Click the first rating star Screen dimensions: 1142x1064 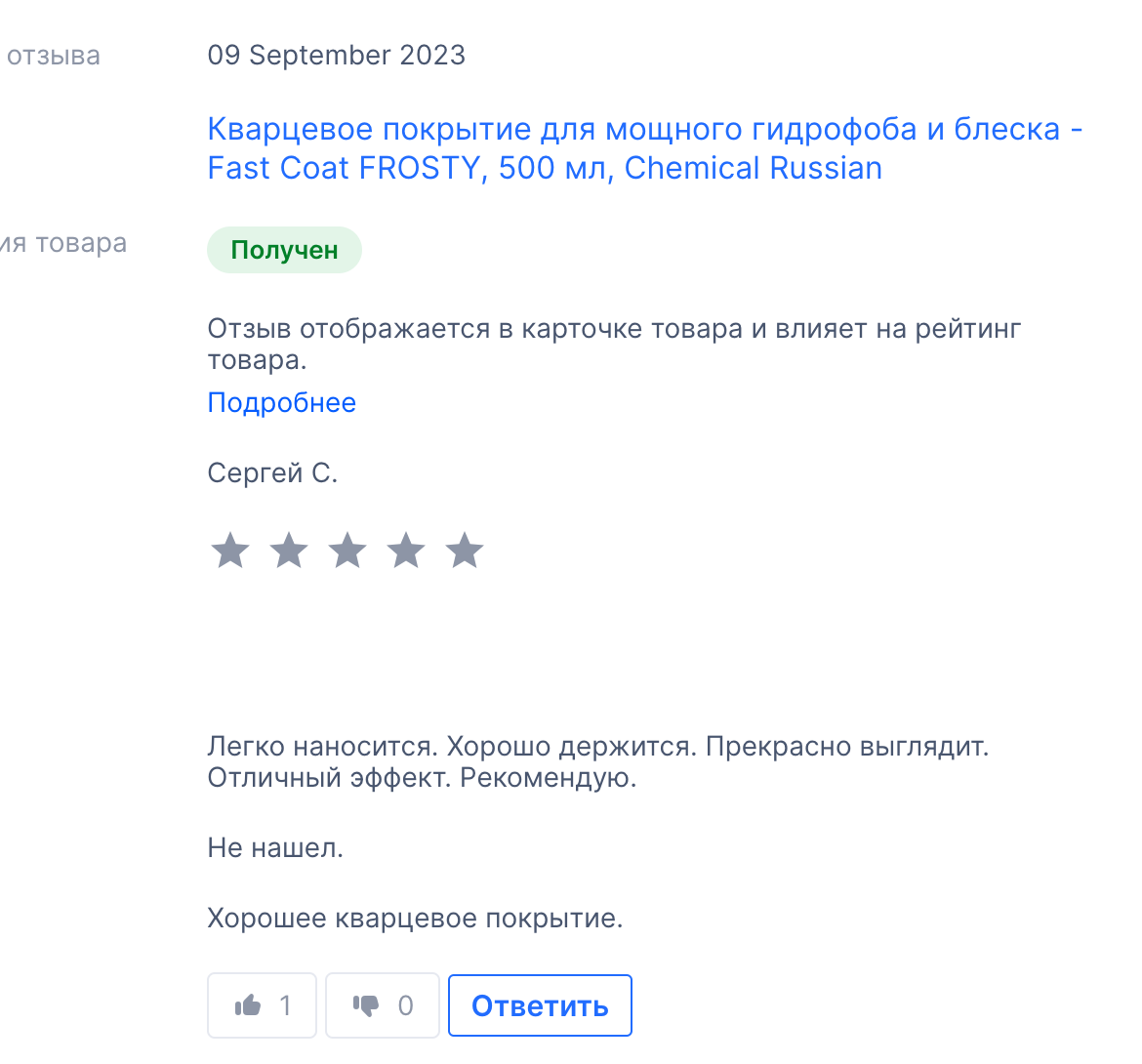(230, 552)
